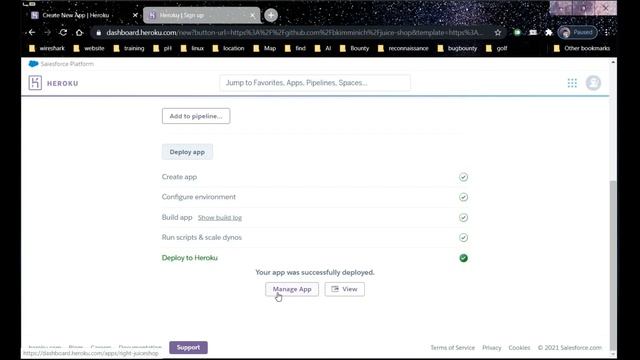This screenshot has height=360, width=640.
Task: Open the browser home page icon
Action: (x=79, y=32)
